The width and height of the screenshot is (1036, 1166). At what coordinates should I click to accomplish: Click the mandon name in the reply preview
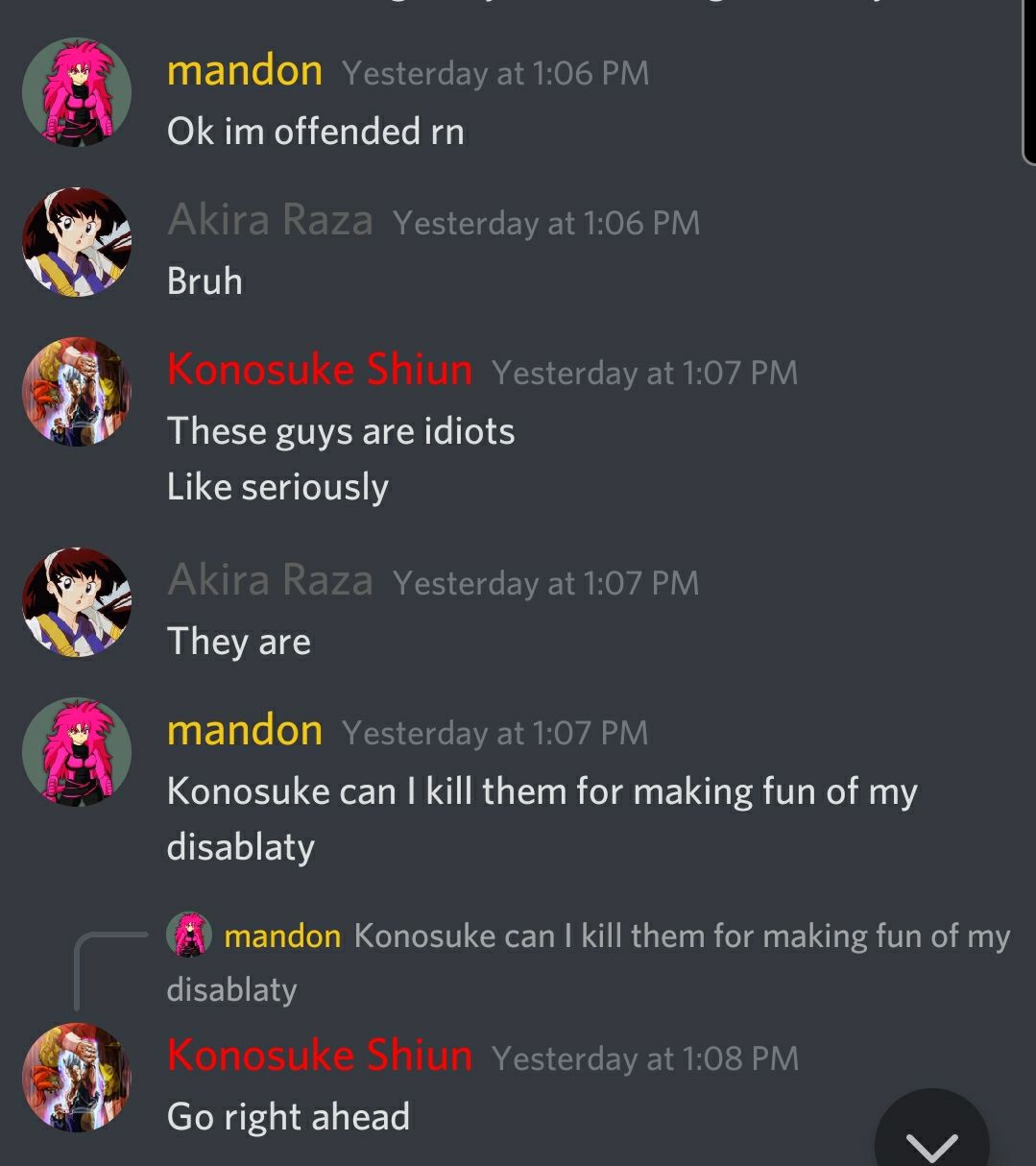282,935
